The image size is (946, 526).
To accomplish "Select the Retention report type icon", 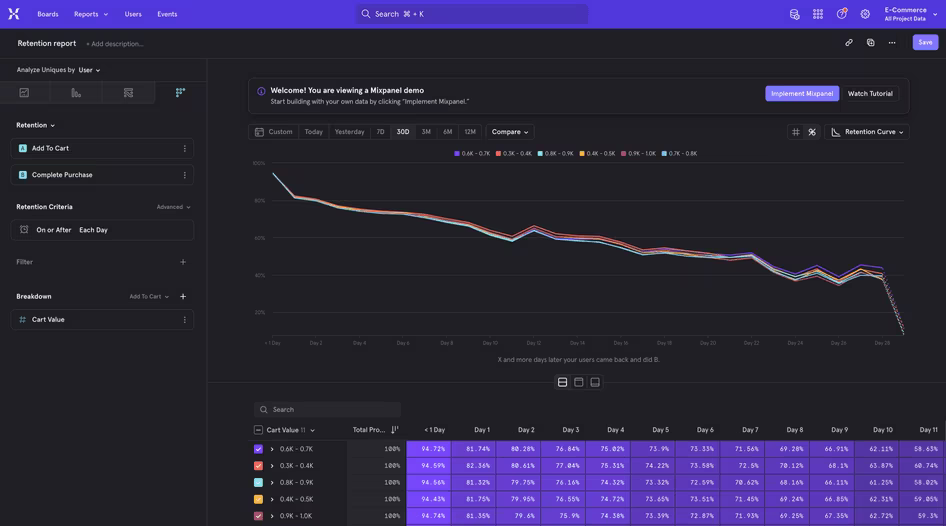I will click(x=180, y=93).
